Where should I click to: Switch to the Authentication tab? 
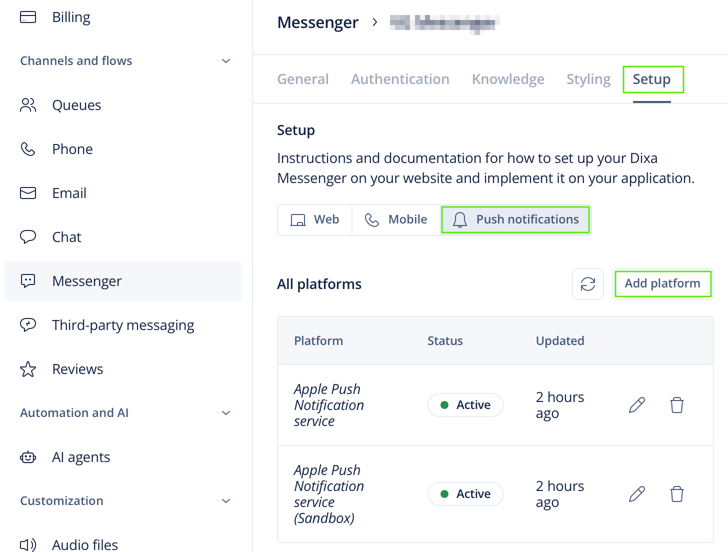click(400, 79)
